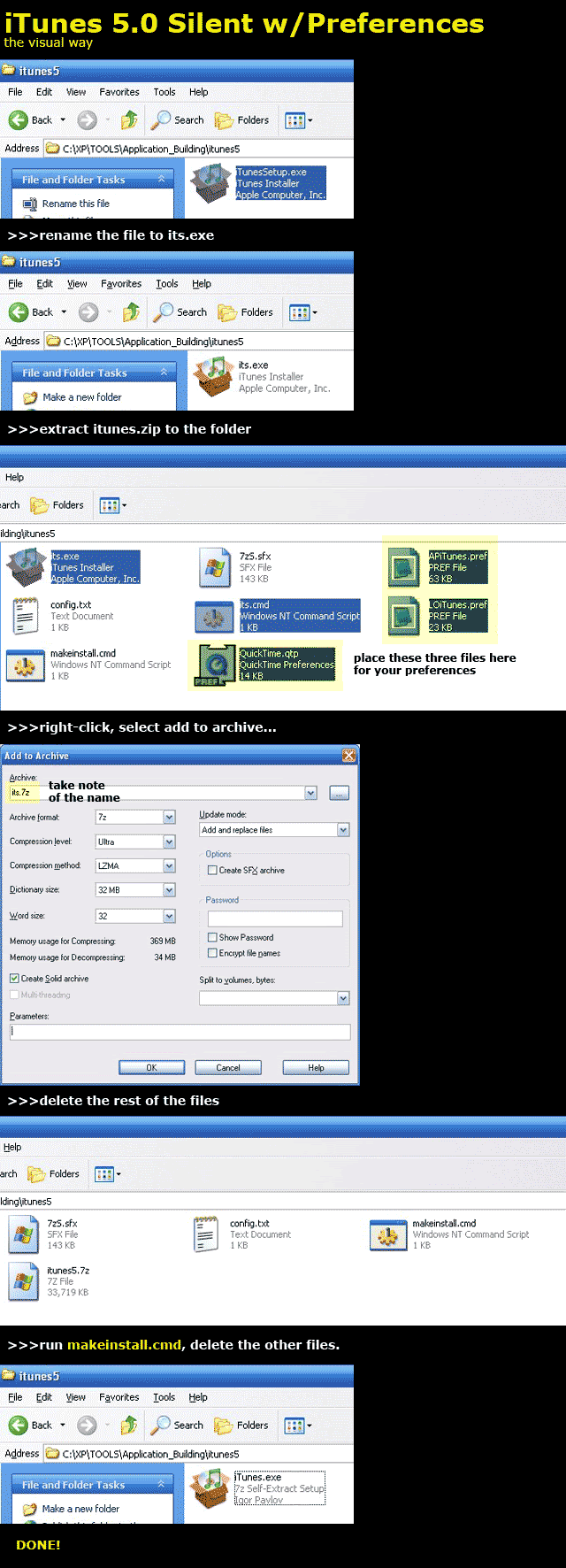This screenshot has height=1568, width=566.
Task: Select the its.cmd command script
Action: coord(278,616)
